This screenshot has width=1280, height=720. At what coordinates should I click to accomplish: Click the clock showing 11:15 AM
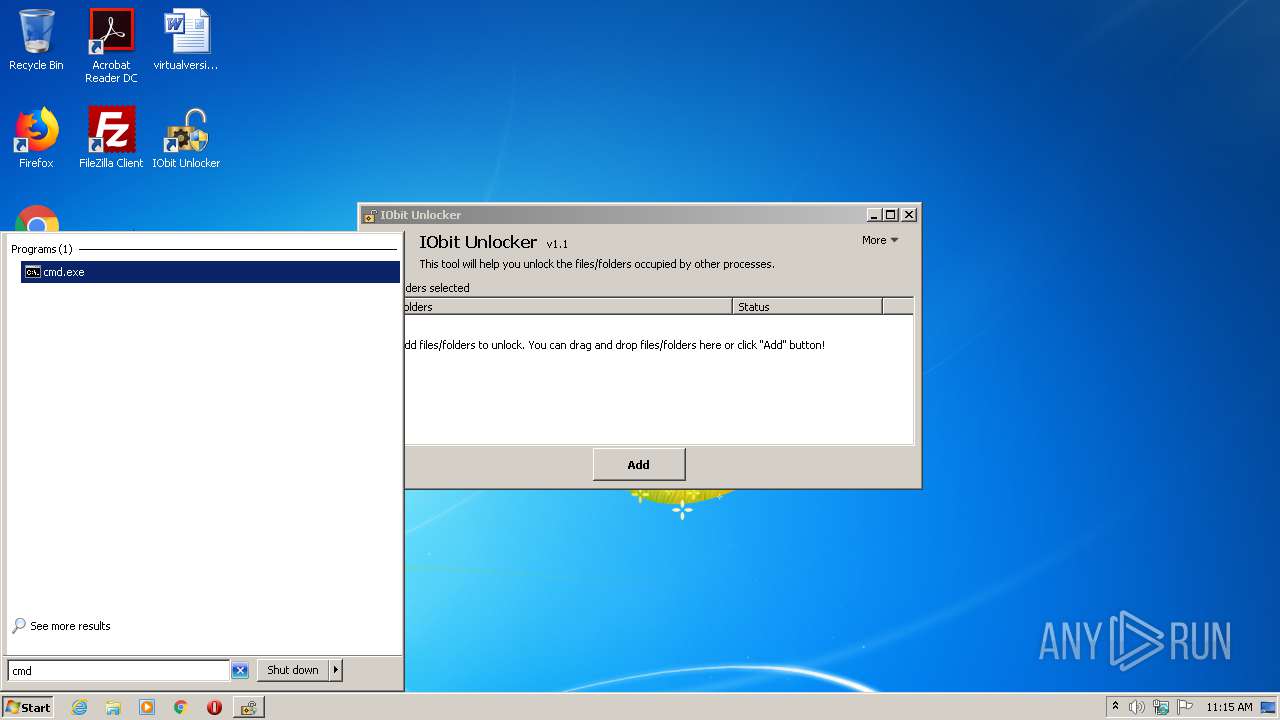coord(1229,707)
